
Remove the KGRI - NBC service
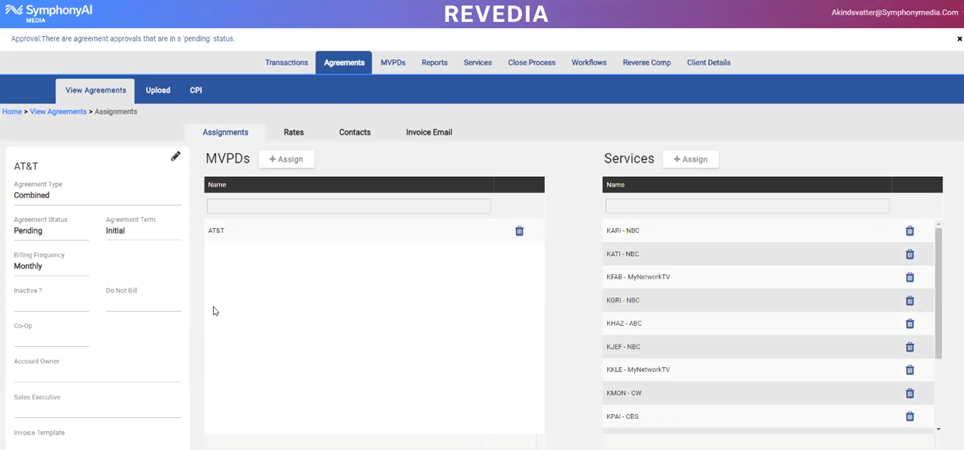909,301
